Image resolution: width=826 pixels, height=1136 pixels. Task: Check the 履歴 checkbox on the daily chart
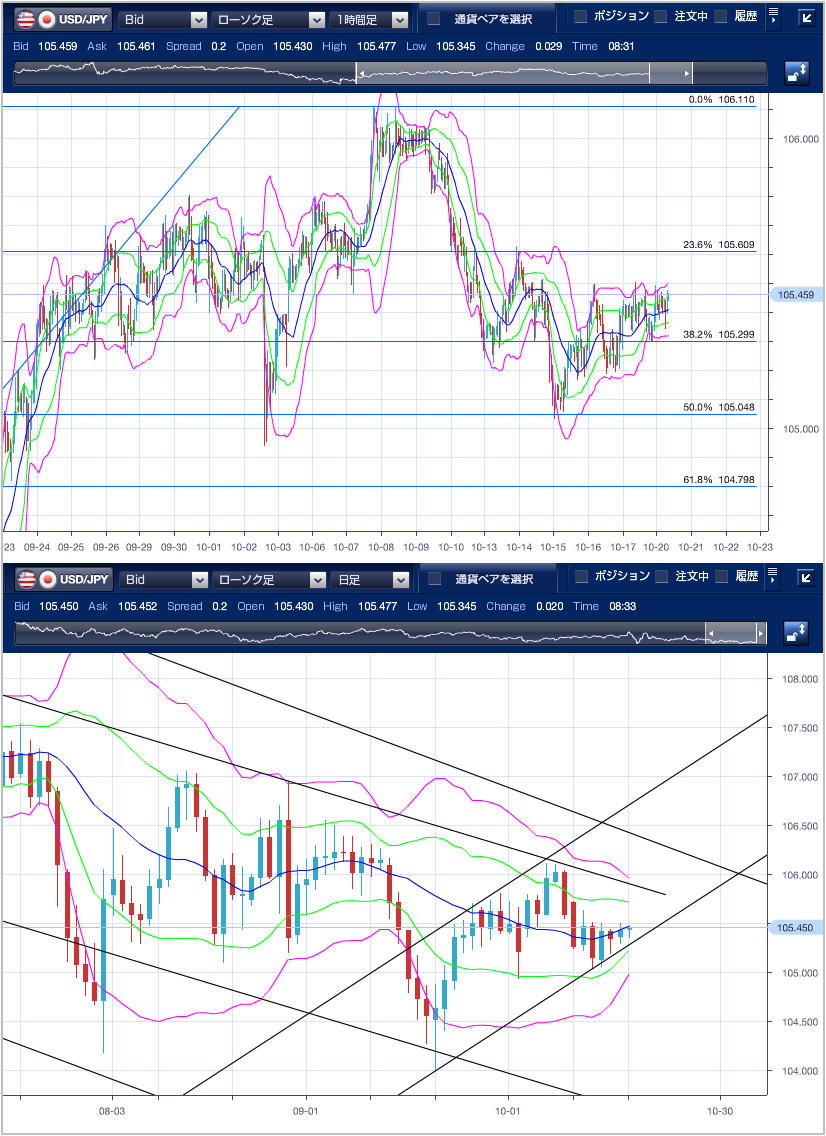721,577
